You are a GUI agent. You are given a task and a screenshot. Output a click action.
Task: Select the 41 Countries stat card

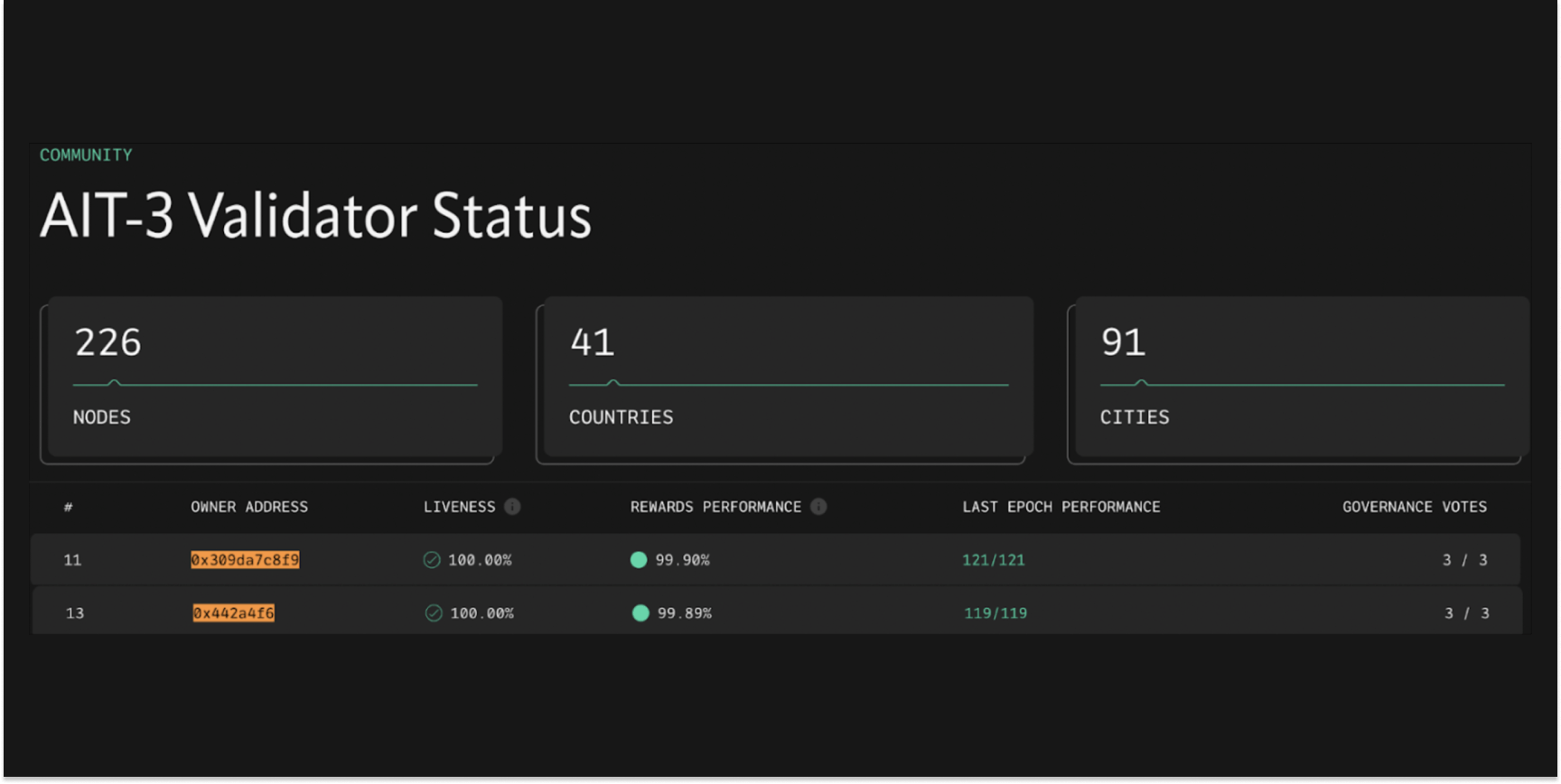click(788, 377)
